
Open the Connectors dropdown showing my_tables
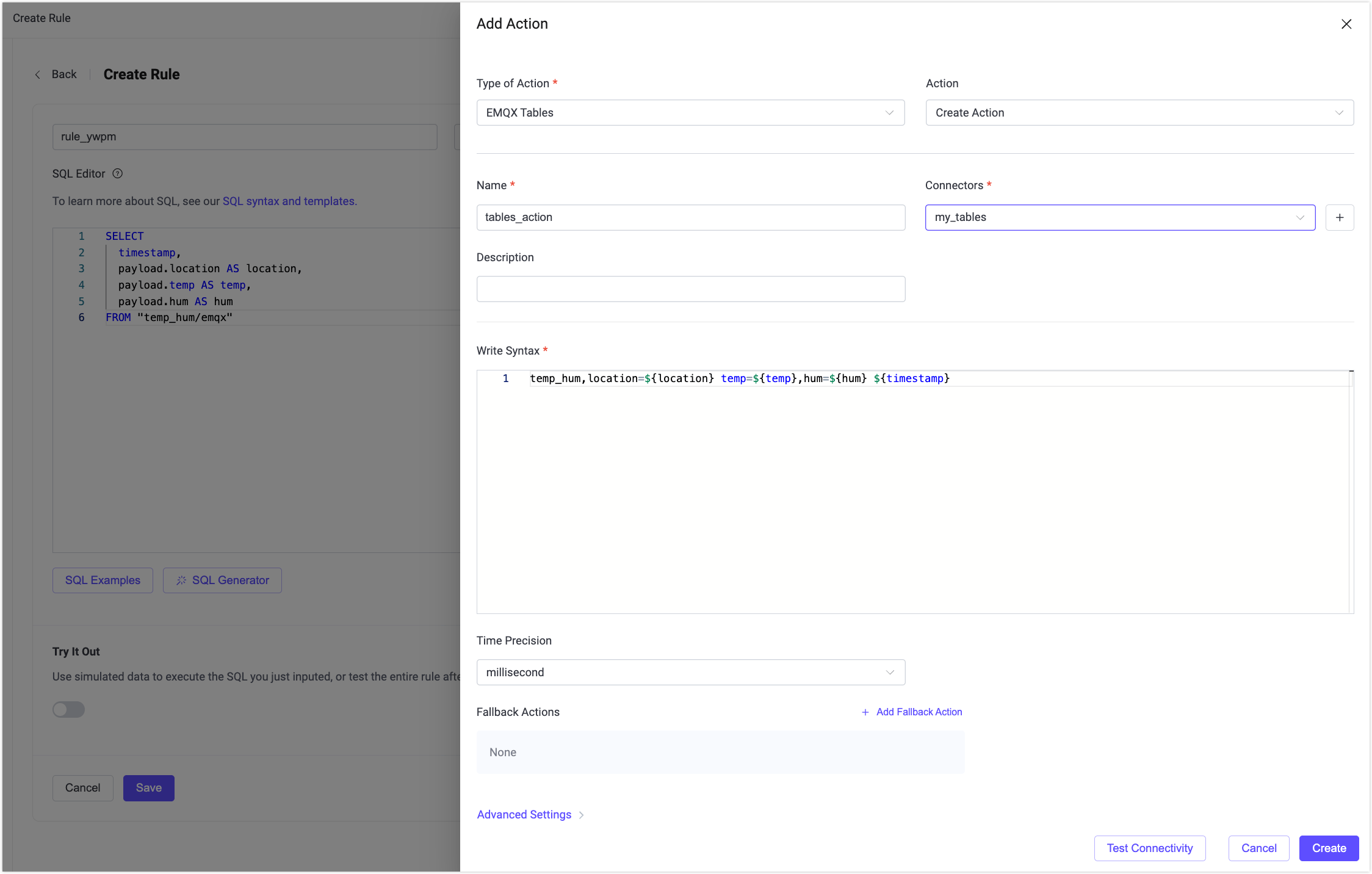(1119, 217)
